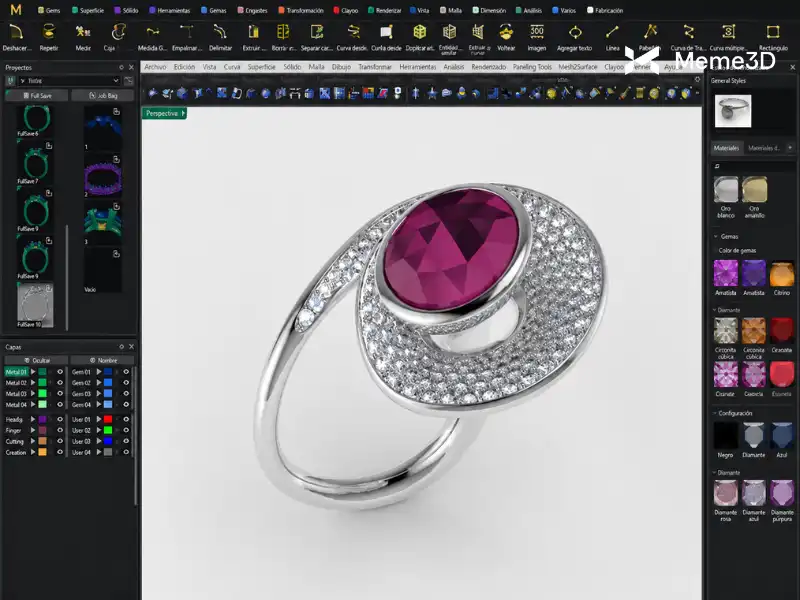Click the Ocultar button in Capas

click(x=37, y=360)
